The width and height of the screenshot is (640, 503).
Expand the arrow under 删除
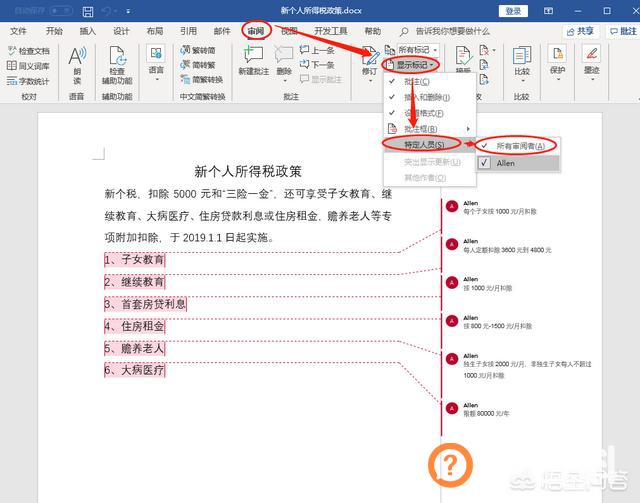pyautogui.click(x=284, y=81)
